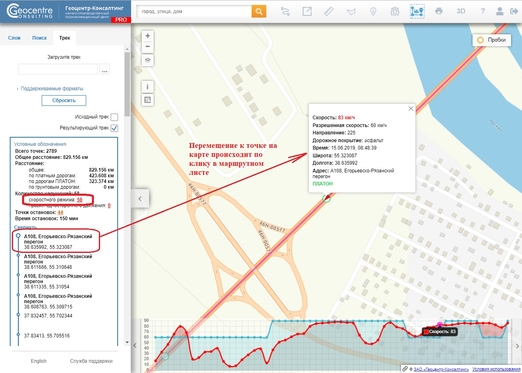
Task: Click the track file path field
Action: pos(58,69)
